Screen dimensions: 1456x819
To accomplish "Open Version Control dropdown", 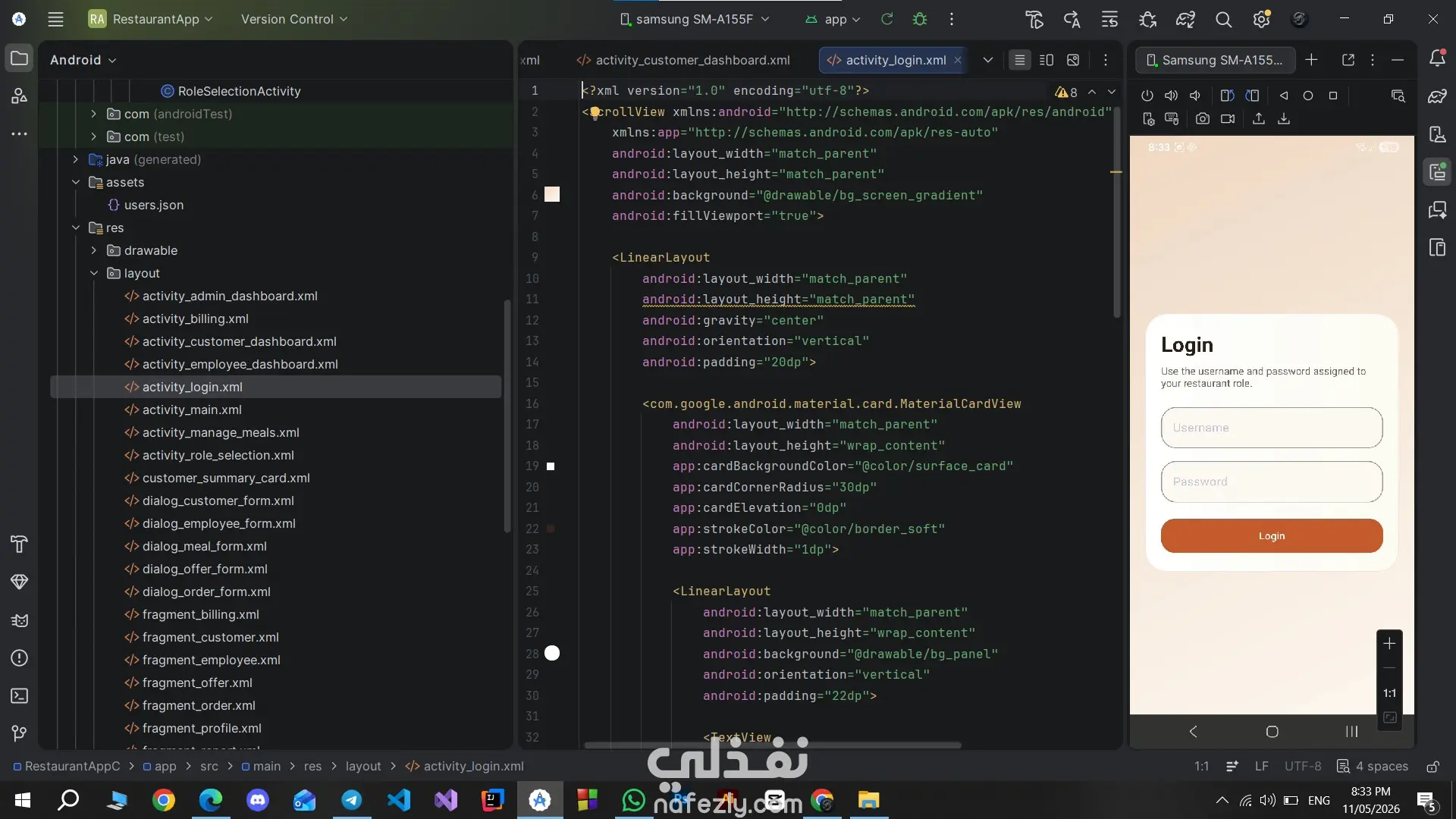I will point(294,19).
